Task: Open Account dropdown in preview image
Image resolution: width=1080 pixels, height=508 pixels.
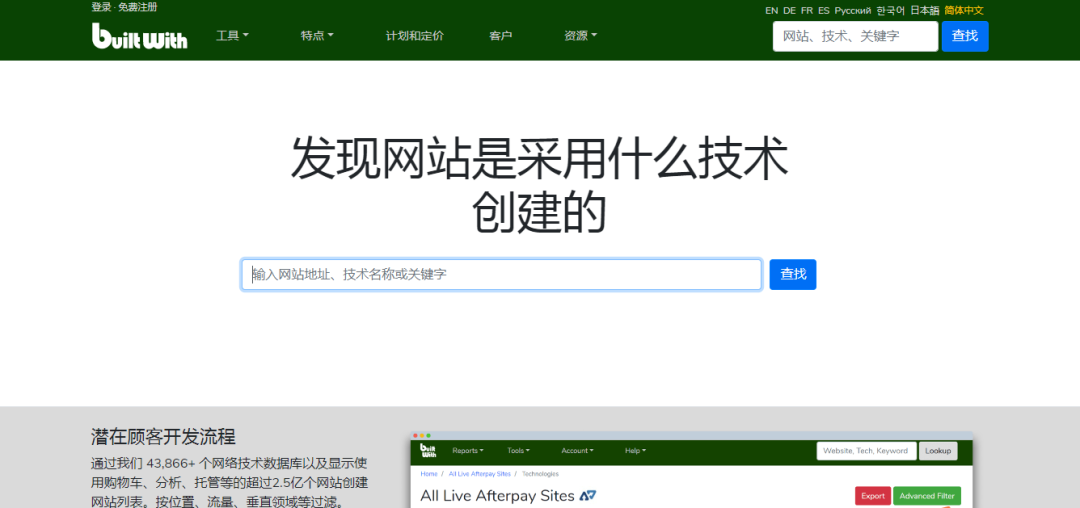Action: [577, 451]
